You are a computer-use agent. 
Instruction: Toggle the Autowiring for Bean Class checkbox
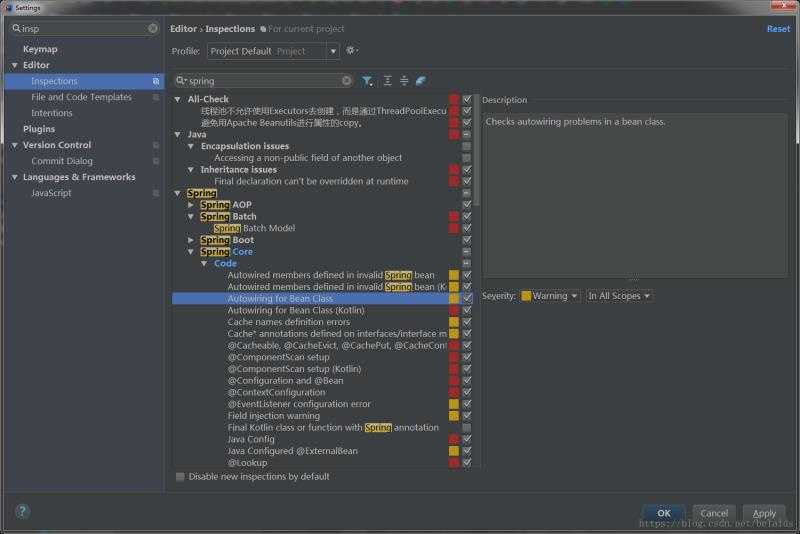[467, 298]
